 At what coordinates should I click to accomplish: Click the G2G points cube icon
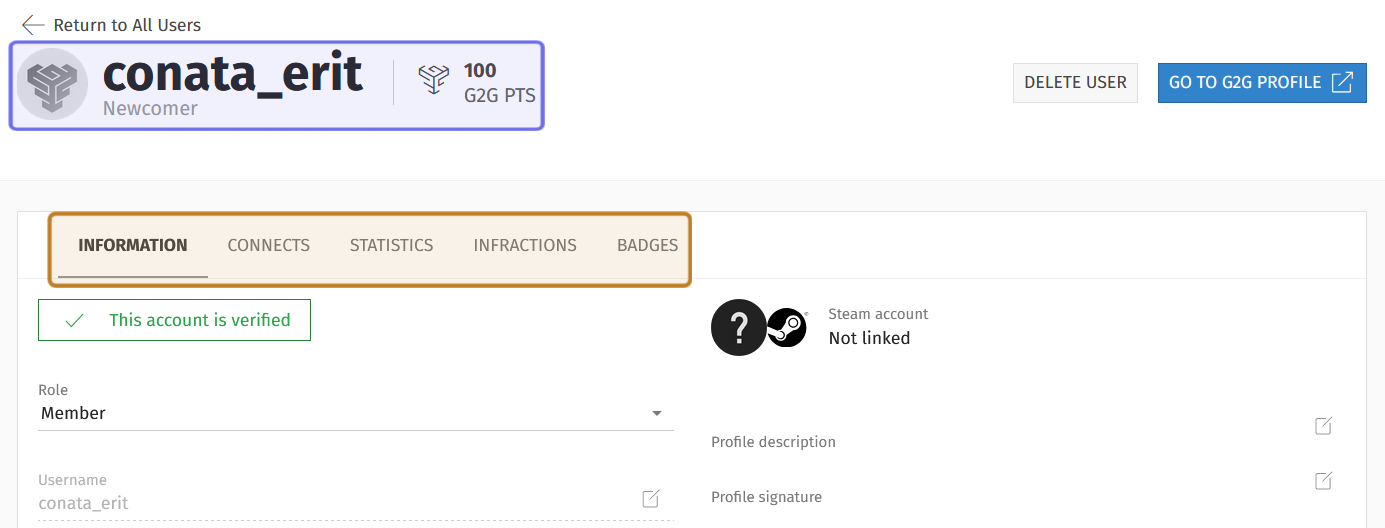tap(433, 81)
